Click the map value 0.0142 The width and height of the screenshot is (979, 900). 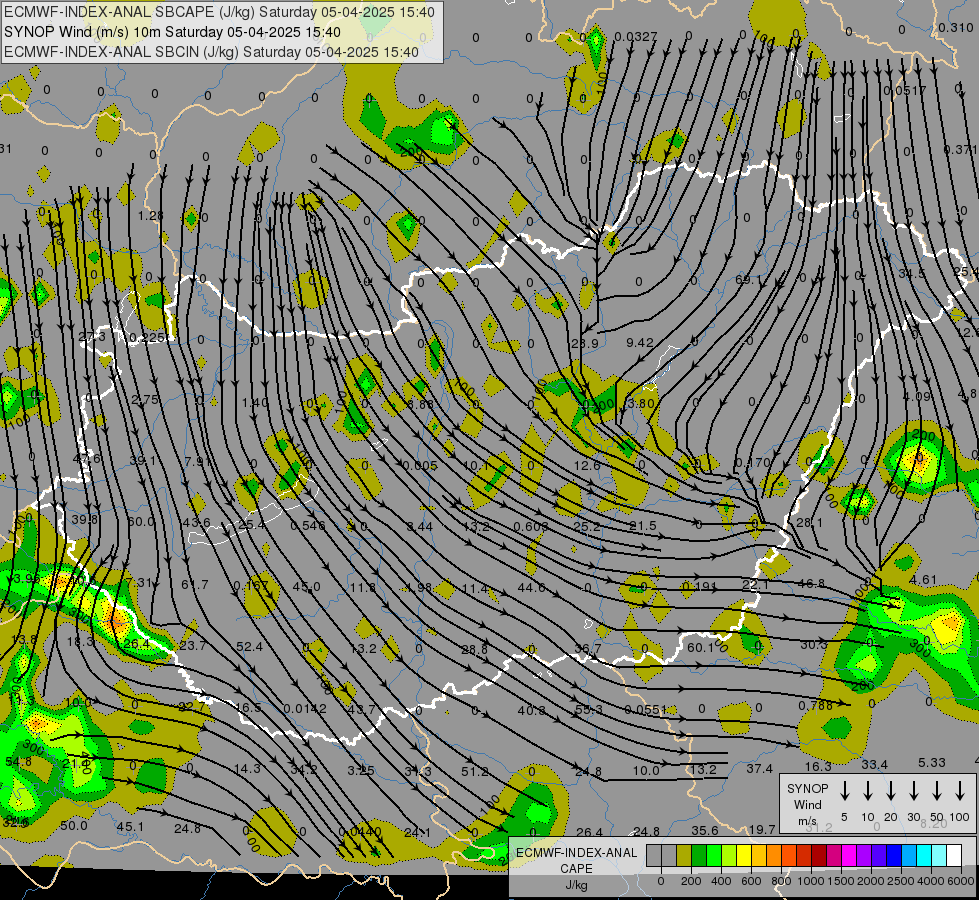[x=305, y=708]
